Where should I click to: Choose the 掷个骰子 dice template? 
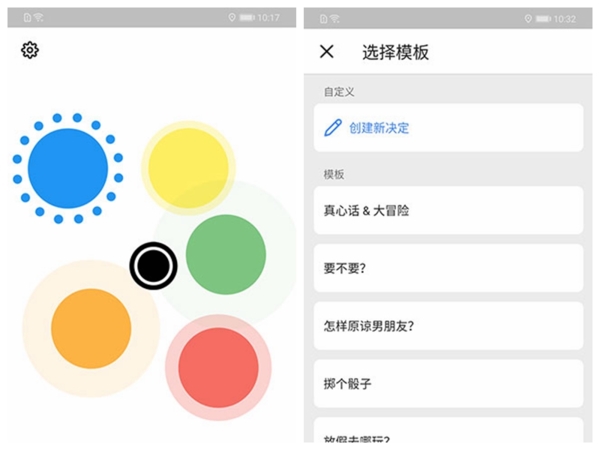point(448,384)
